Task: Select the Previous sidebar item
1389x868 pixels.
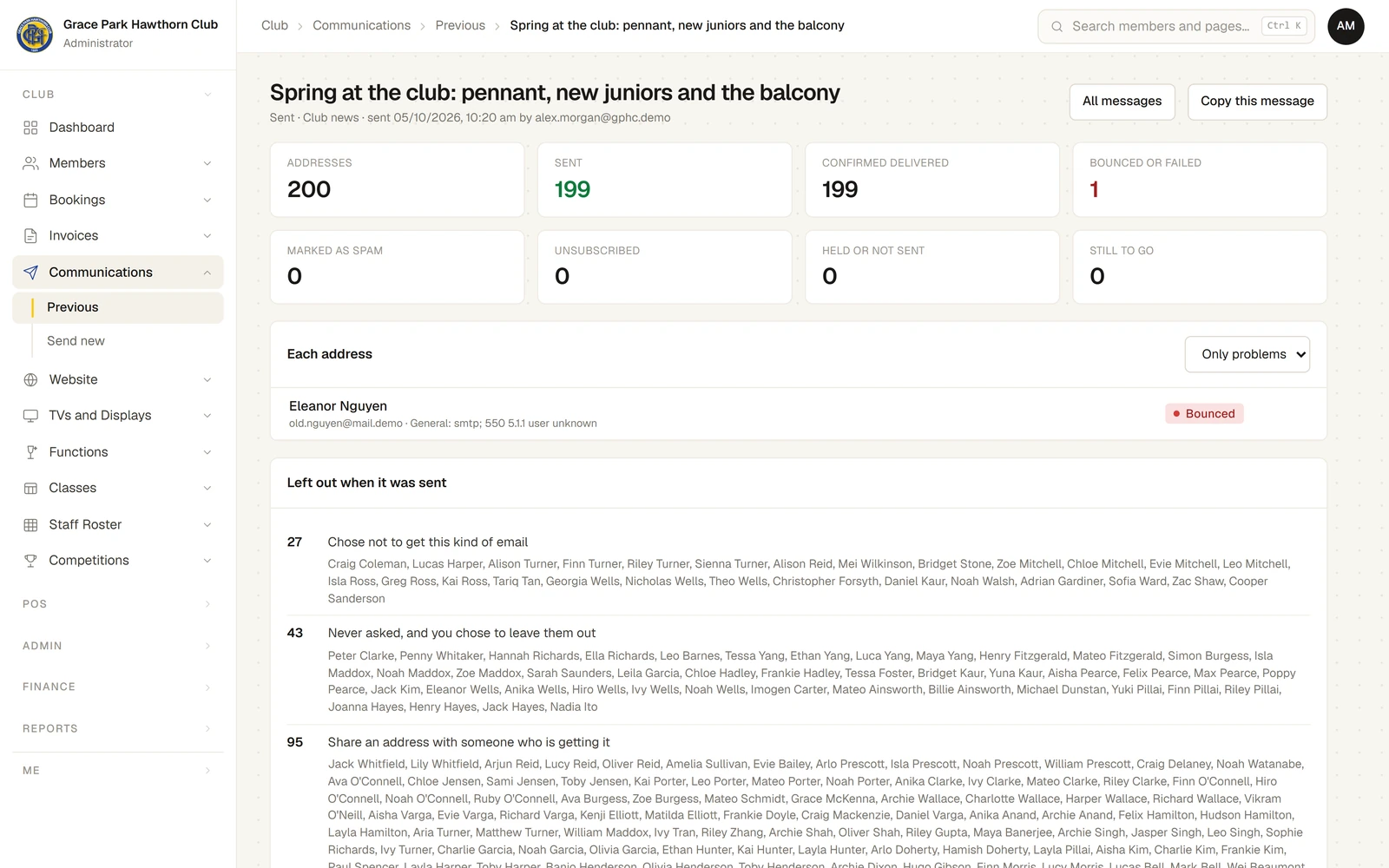Action: [x=118, y=307]
